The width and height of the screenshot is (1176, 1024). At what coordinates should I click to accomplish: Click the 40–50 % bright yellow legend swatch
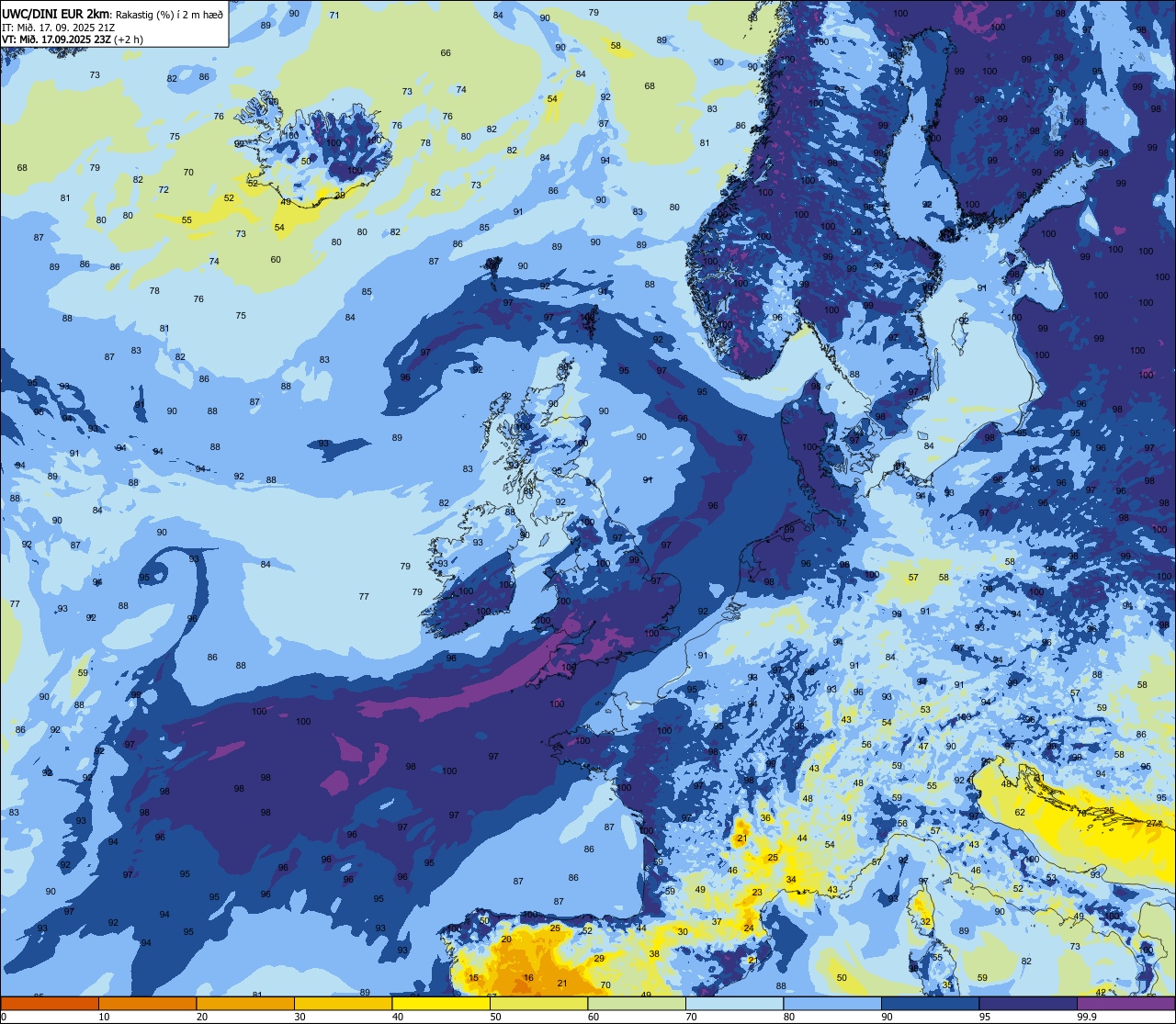click(441, 1003)
